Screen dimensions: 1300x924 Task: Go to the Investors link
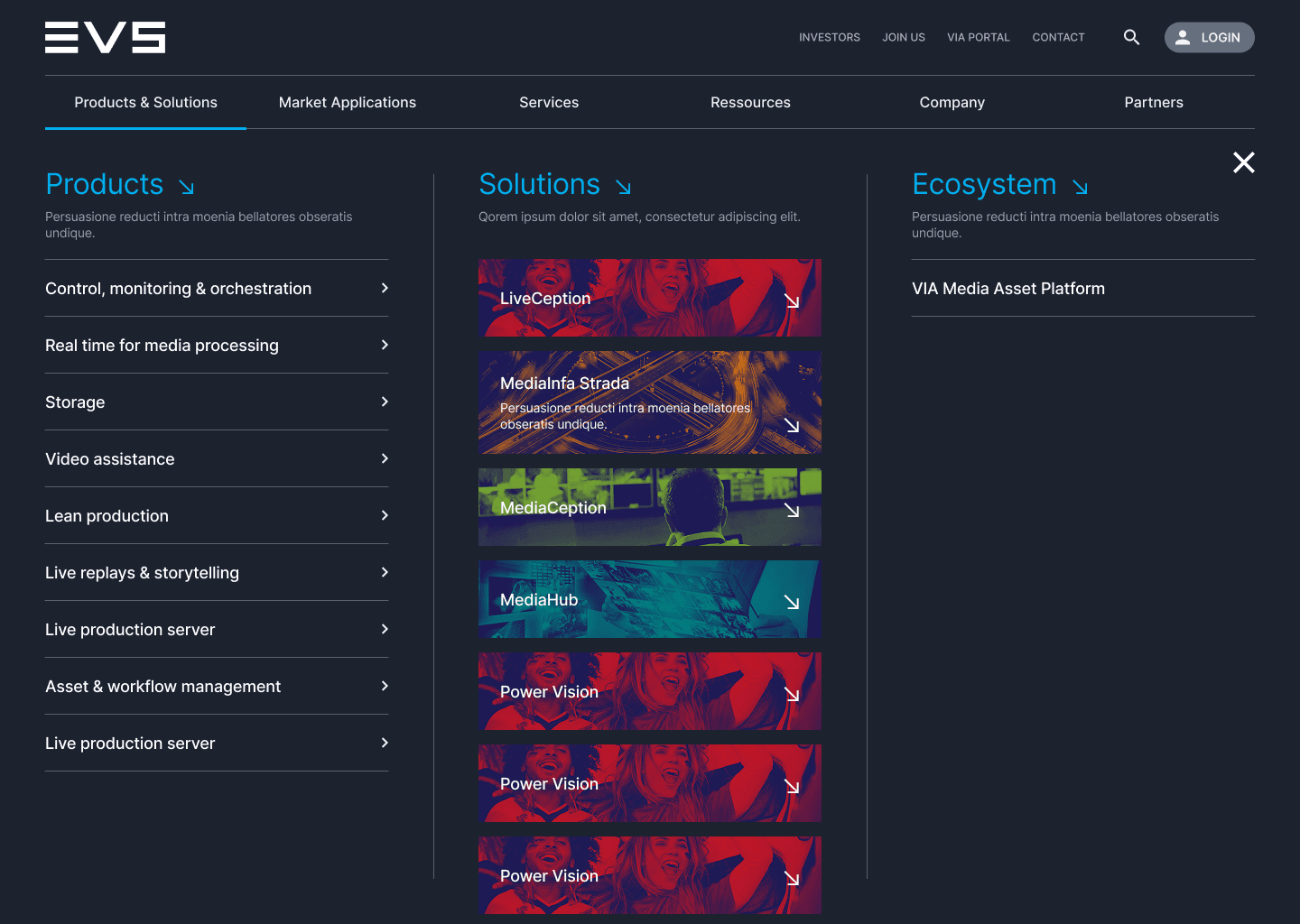[830, 37]
